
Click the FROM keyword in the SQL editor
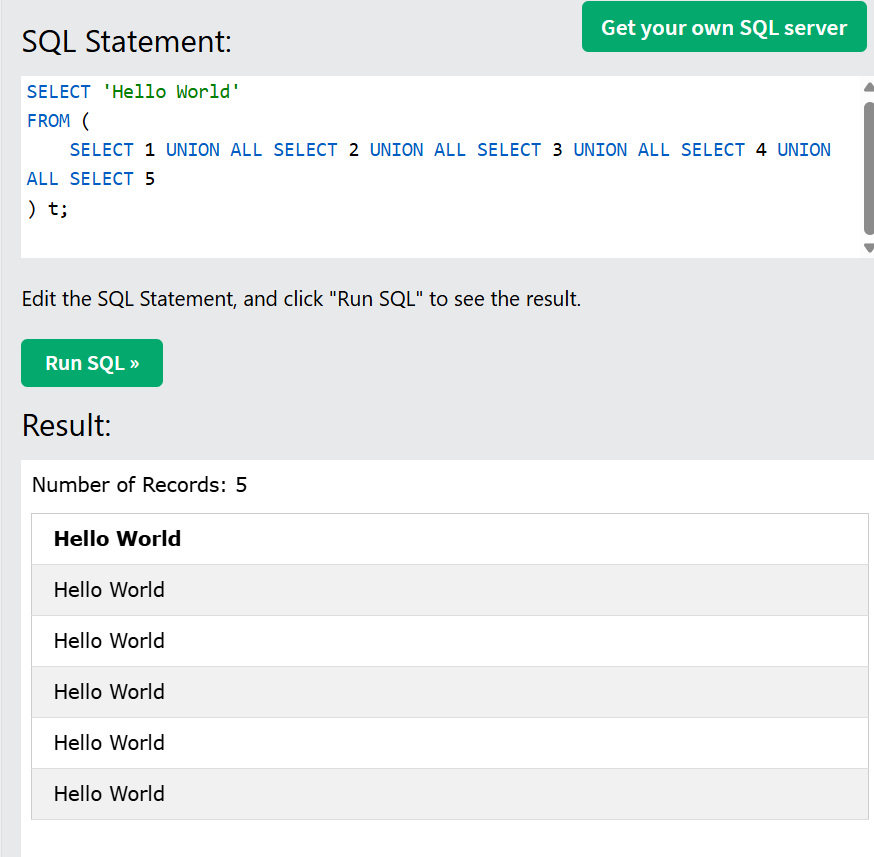(x=48, y=121)
